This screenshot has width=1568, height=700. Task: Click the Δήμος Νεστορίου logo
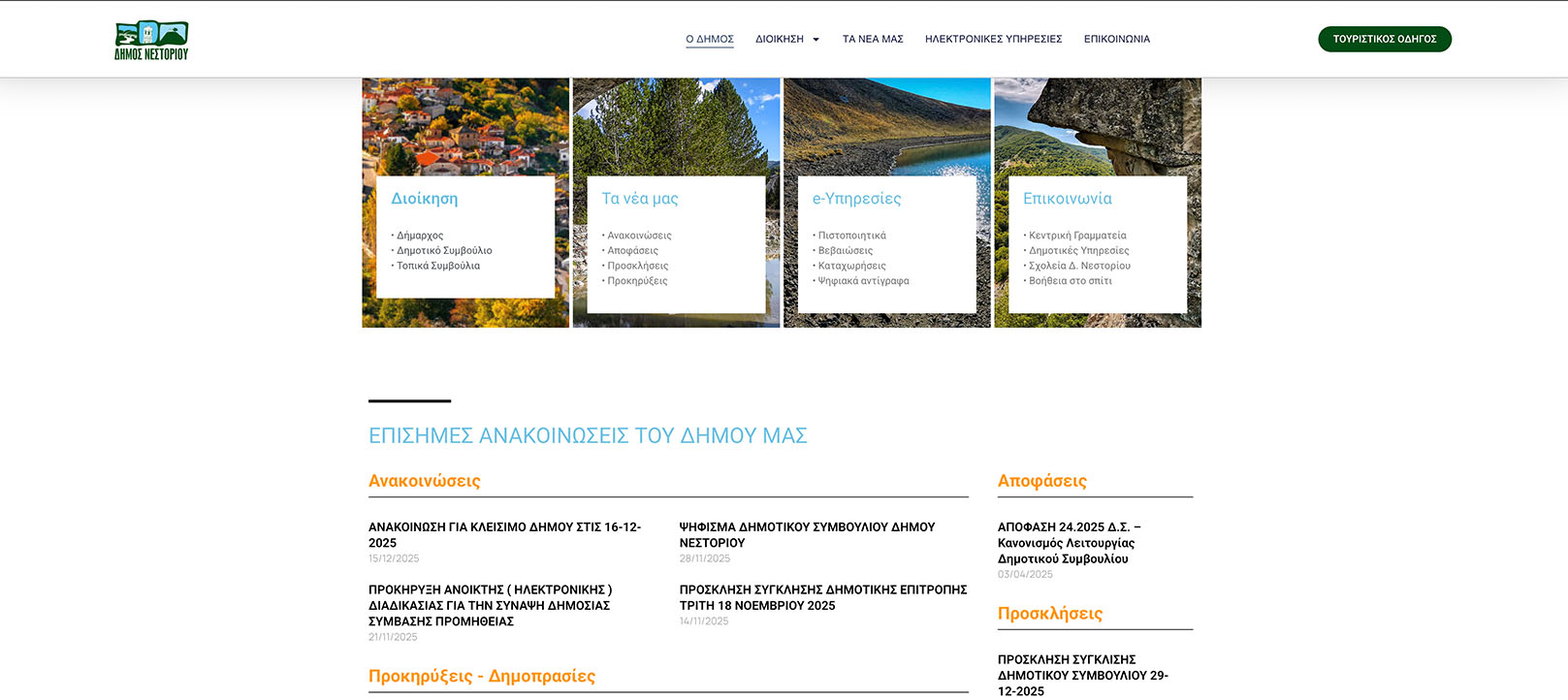pyautogui.click(x=151, y=40)
